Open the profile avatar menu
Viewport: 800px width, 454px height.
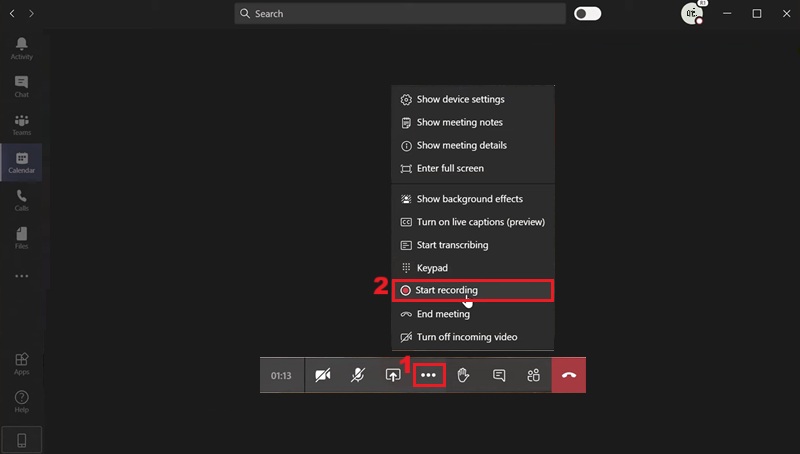691,14
